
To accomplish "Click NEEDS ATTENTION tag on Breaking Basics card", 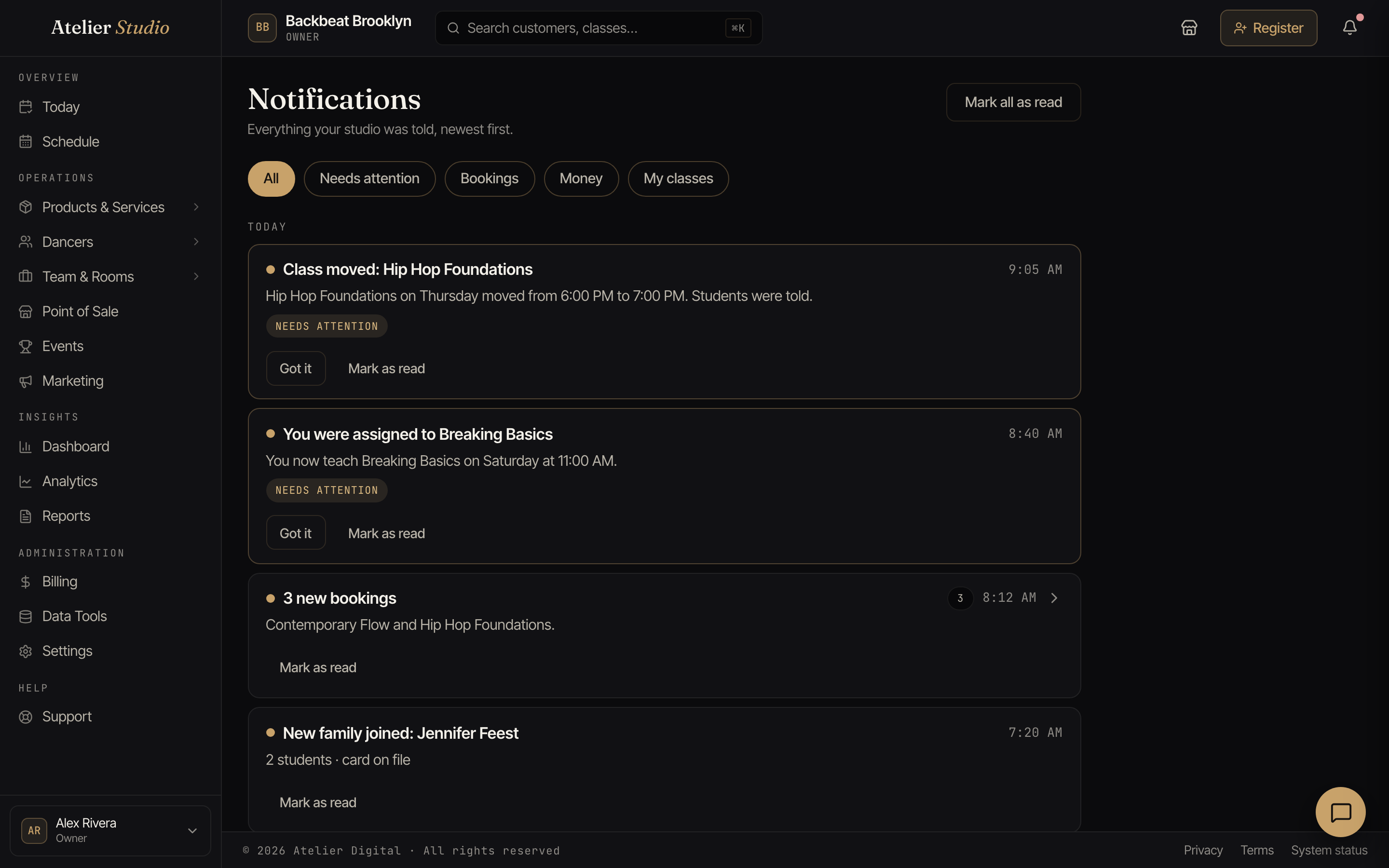I will click(x=327, y=490).
